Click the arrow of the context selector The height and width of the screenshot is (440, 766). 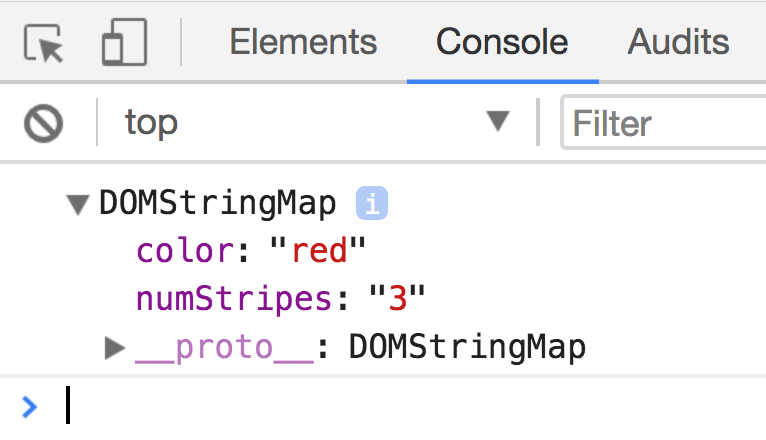497,123
